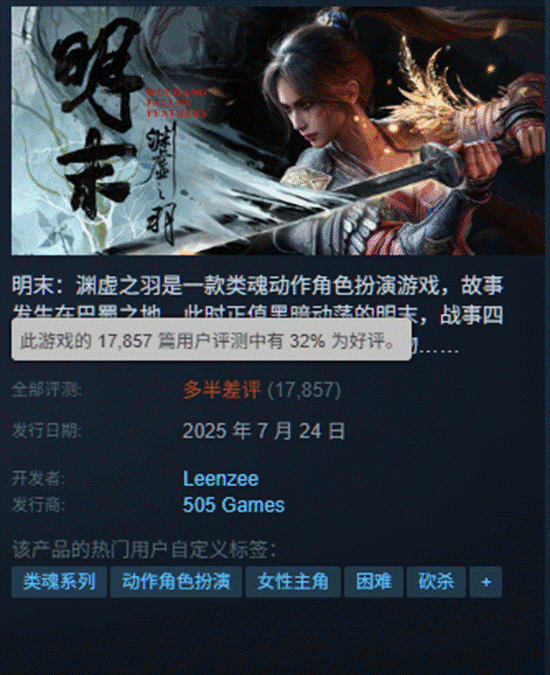Click the 发行日期 label
Image resolution: width=550 pixels, height=675 pixels.
click(46, 430)
